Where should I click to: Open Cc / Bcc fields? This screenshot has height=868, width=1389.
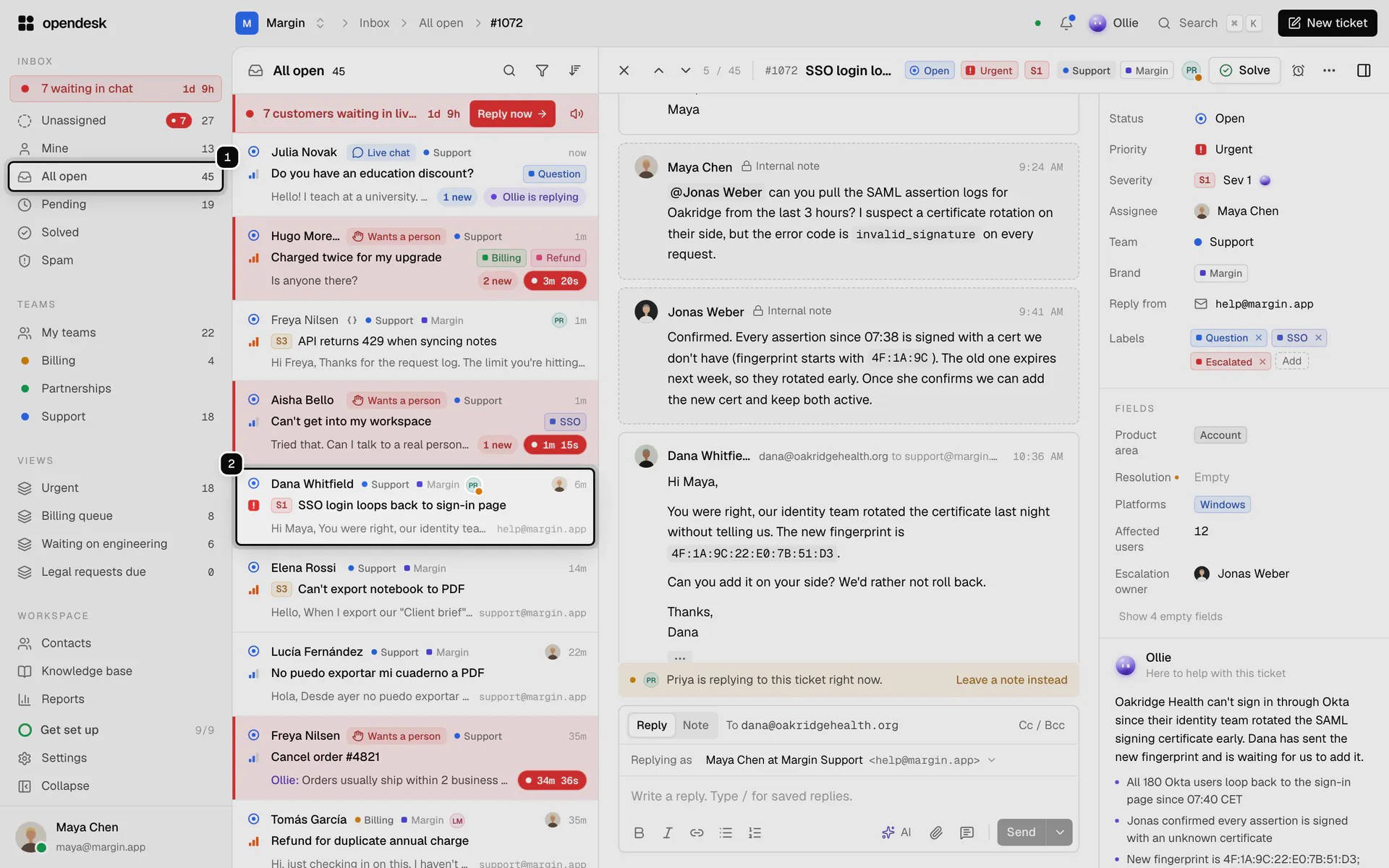point(1041,726)
